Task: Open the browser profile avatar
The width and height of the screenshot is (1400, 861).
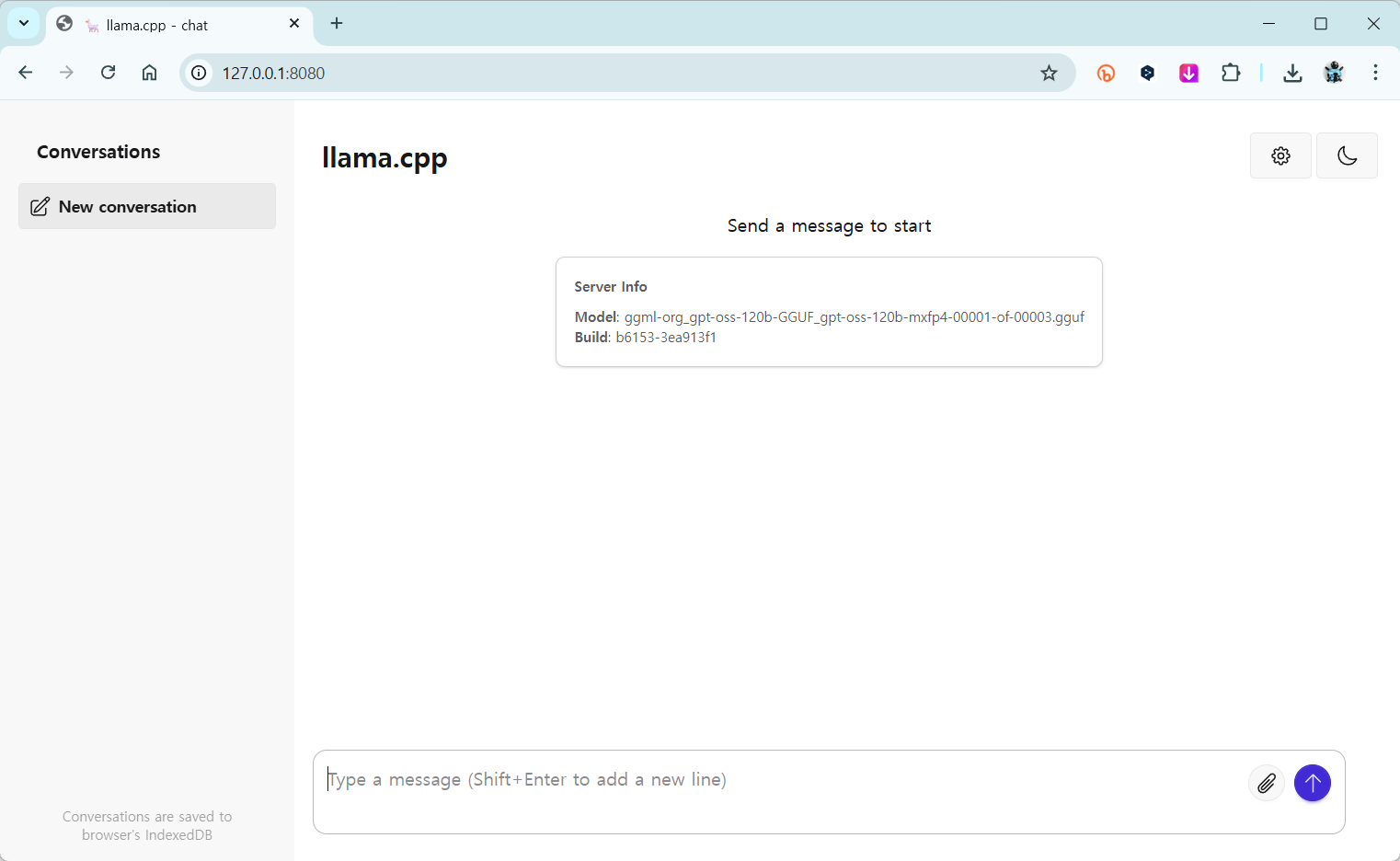Action: click(1334, 73)
